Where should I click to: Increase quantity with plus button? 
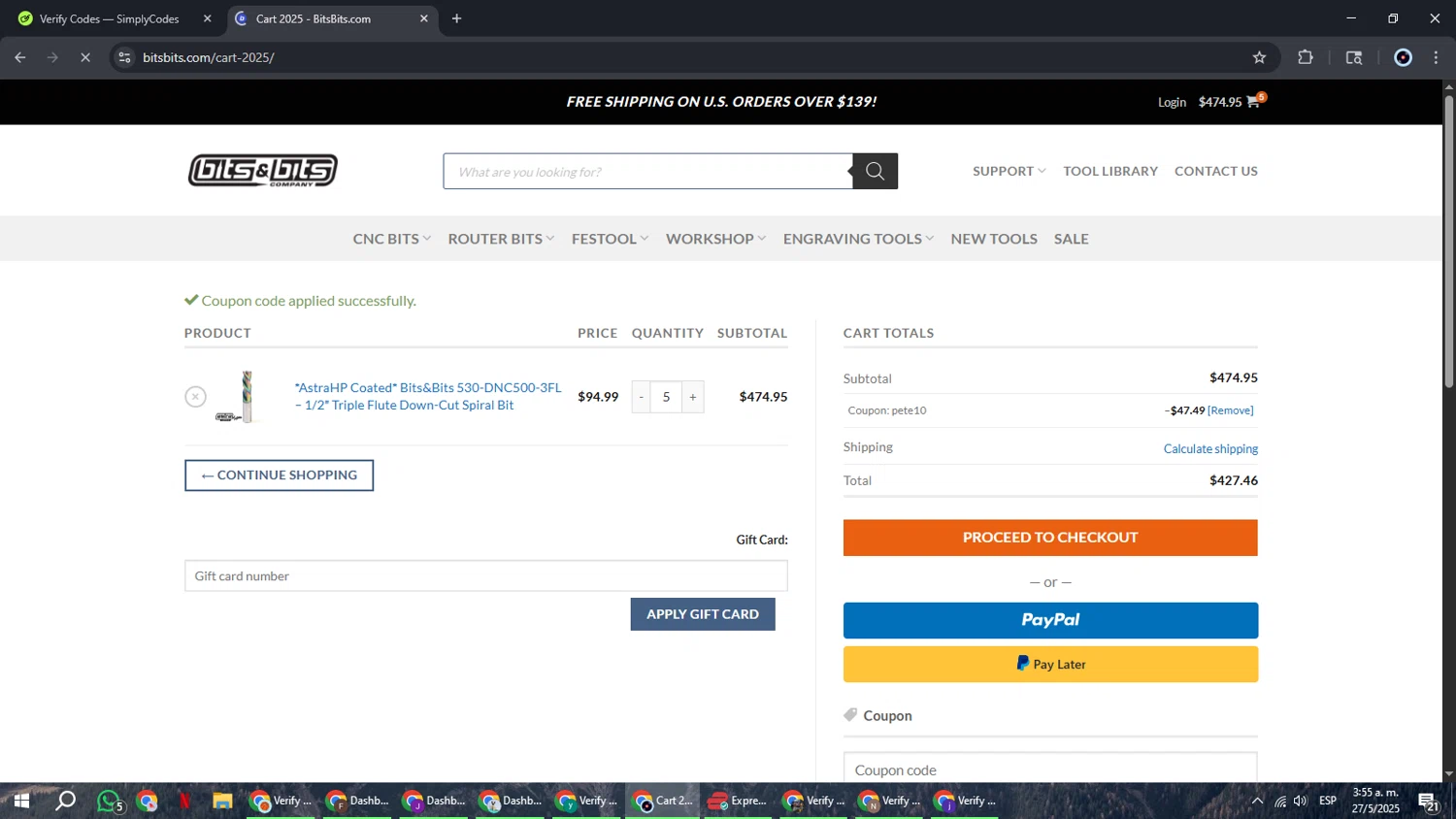pyautogui.click(x=693, y=397)
